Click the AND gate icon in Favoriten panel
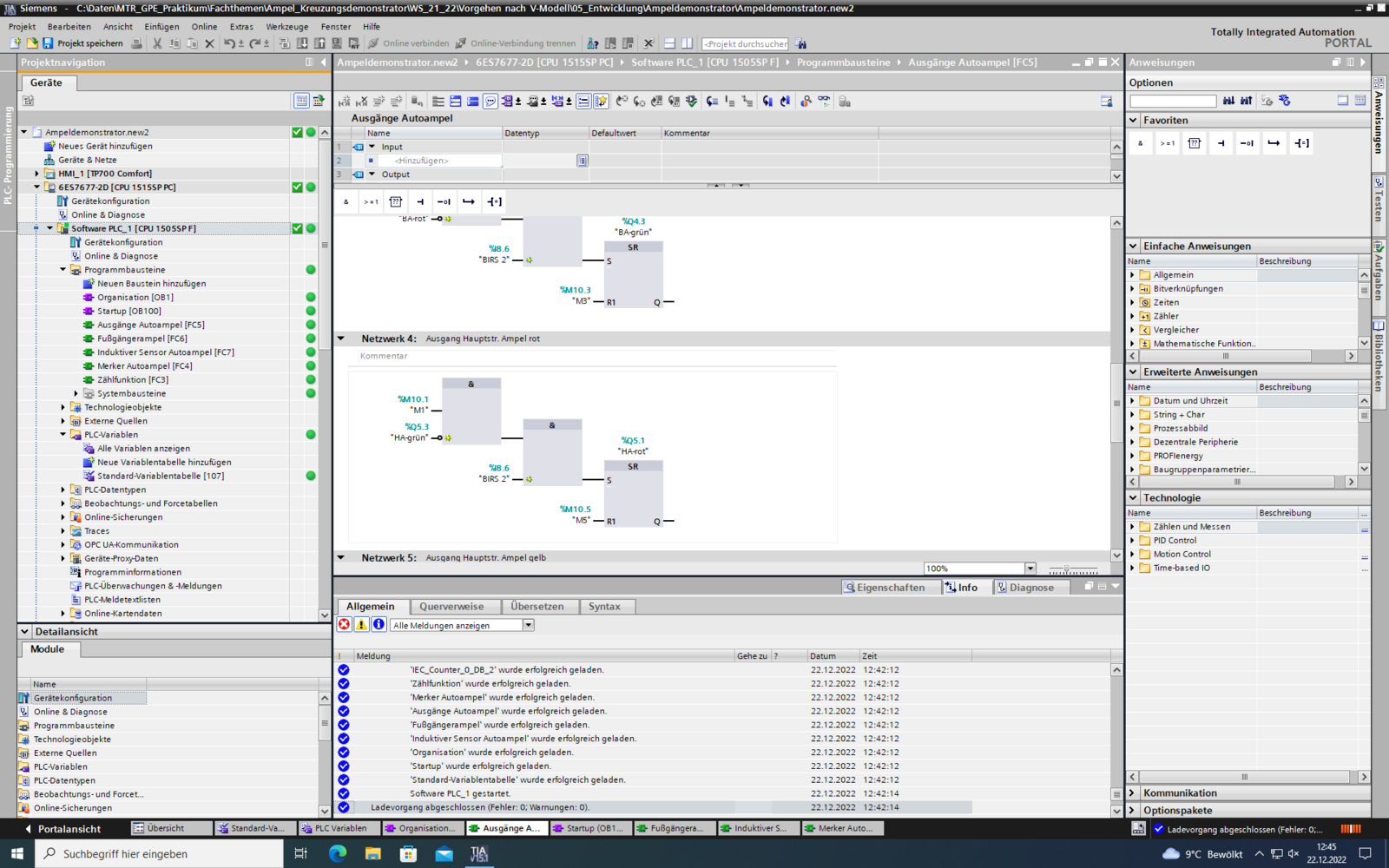This screenshot has width=1389, height=868. [1141, 143]
